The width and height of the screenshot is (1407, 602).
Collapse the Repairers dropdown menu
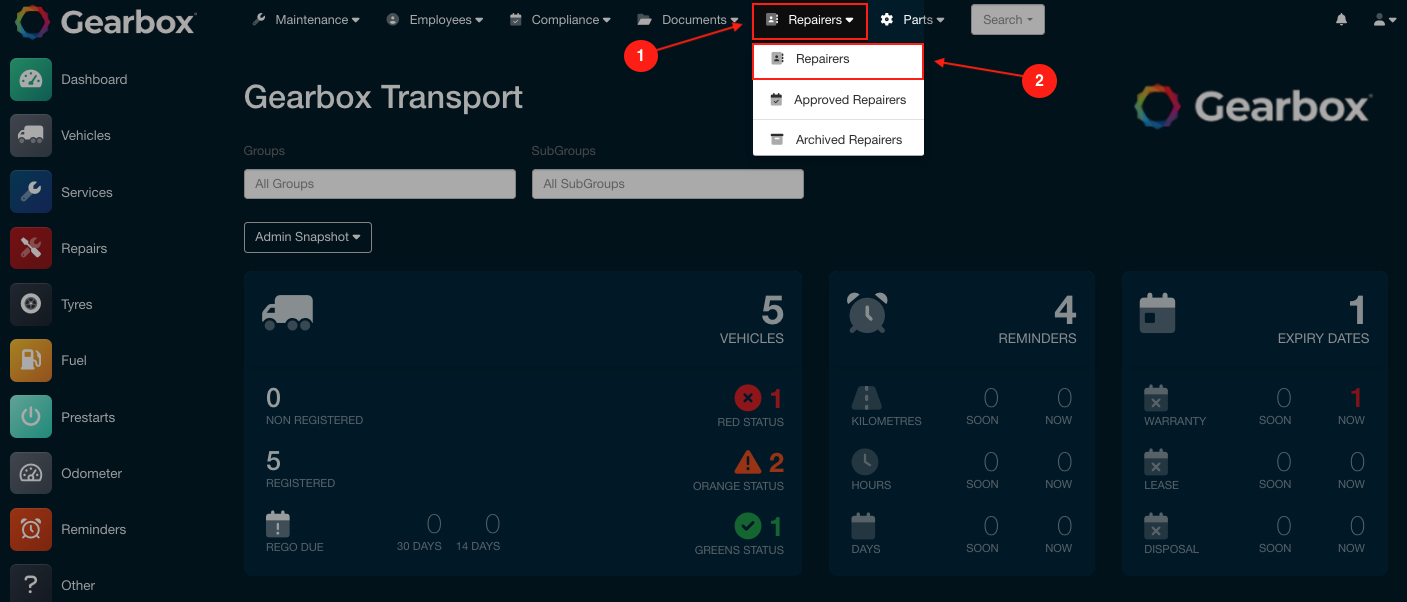[x=810, y=20]
